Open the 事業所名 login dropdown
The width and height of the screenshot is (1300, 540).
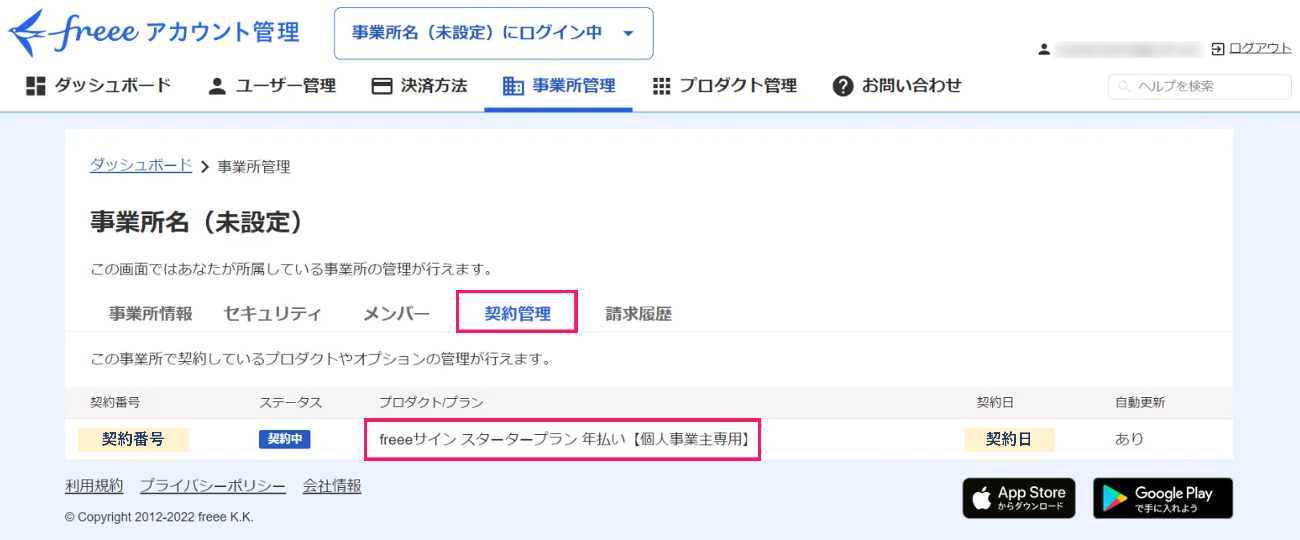pos(493,33)
